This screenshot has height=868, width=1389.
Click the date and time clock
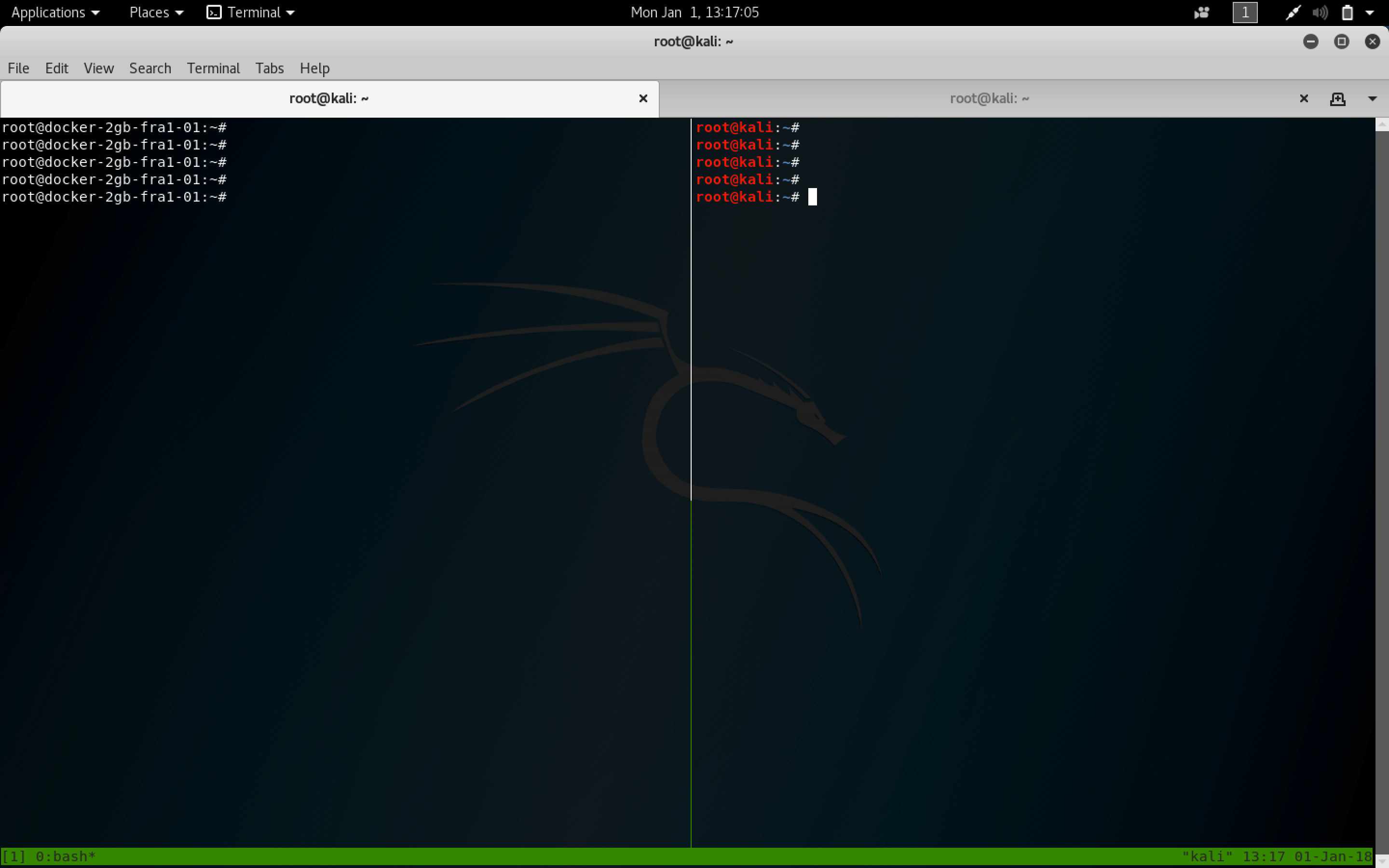click(694, 13)
